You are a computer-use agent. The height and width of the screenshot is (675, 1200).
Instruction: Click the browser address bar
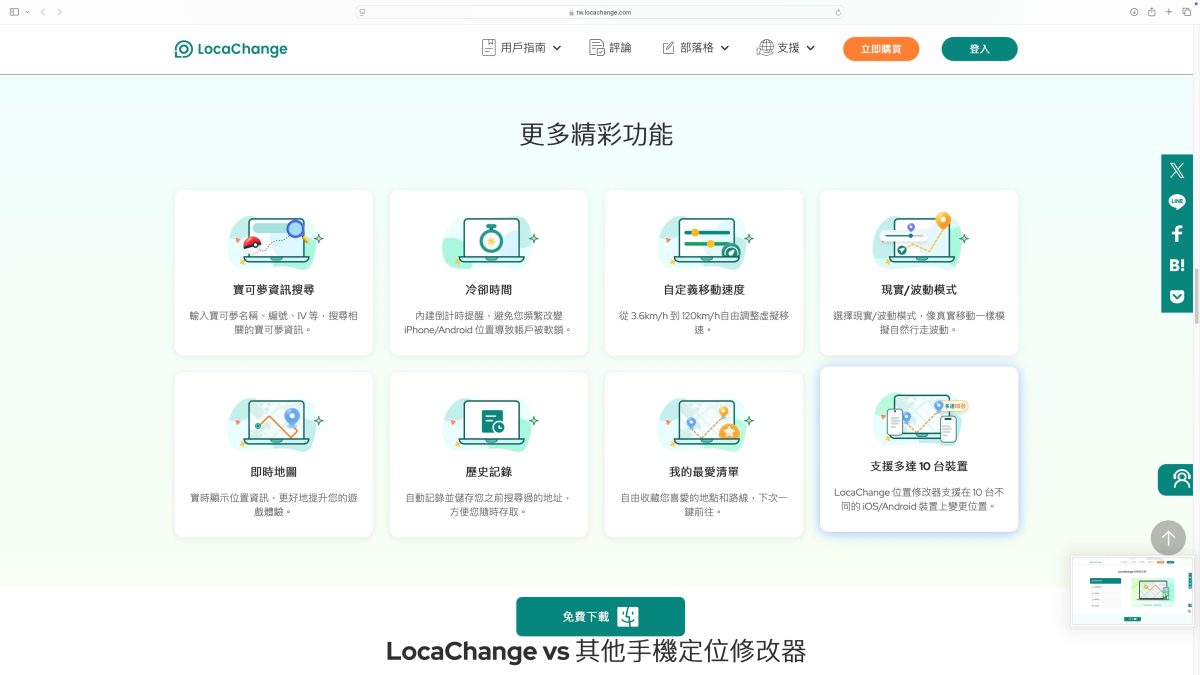tap(600, 12)
